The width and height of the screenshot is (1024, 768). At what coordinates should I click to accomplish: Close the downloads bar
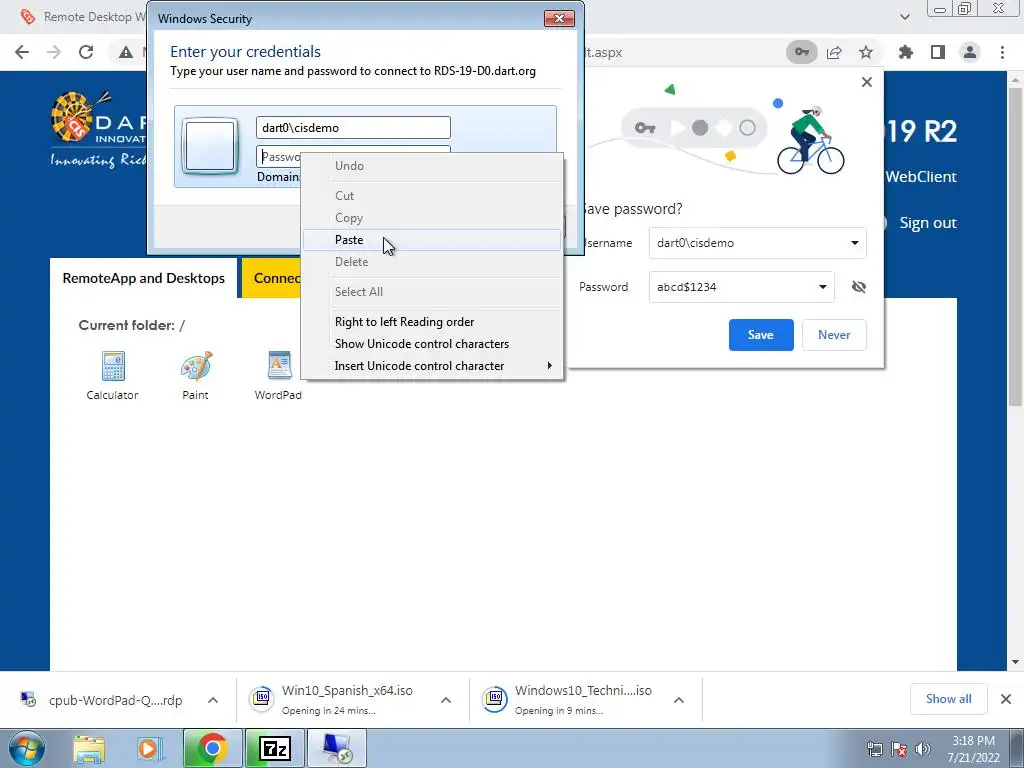[x=1006, y=699]
